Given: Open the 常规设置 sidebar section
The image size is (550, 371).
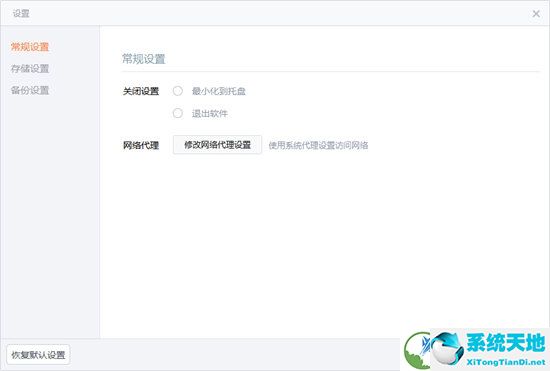Looking at the screenshot, I should pyautogui.click(x=30, y=47).
